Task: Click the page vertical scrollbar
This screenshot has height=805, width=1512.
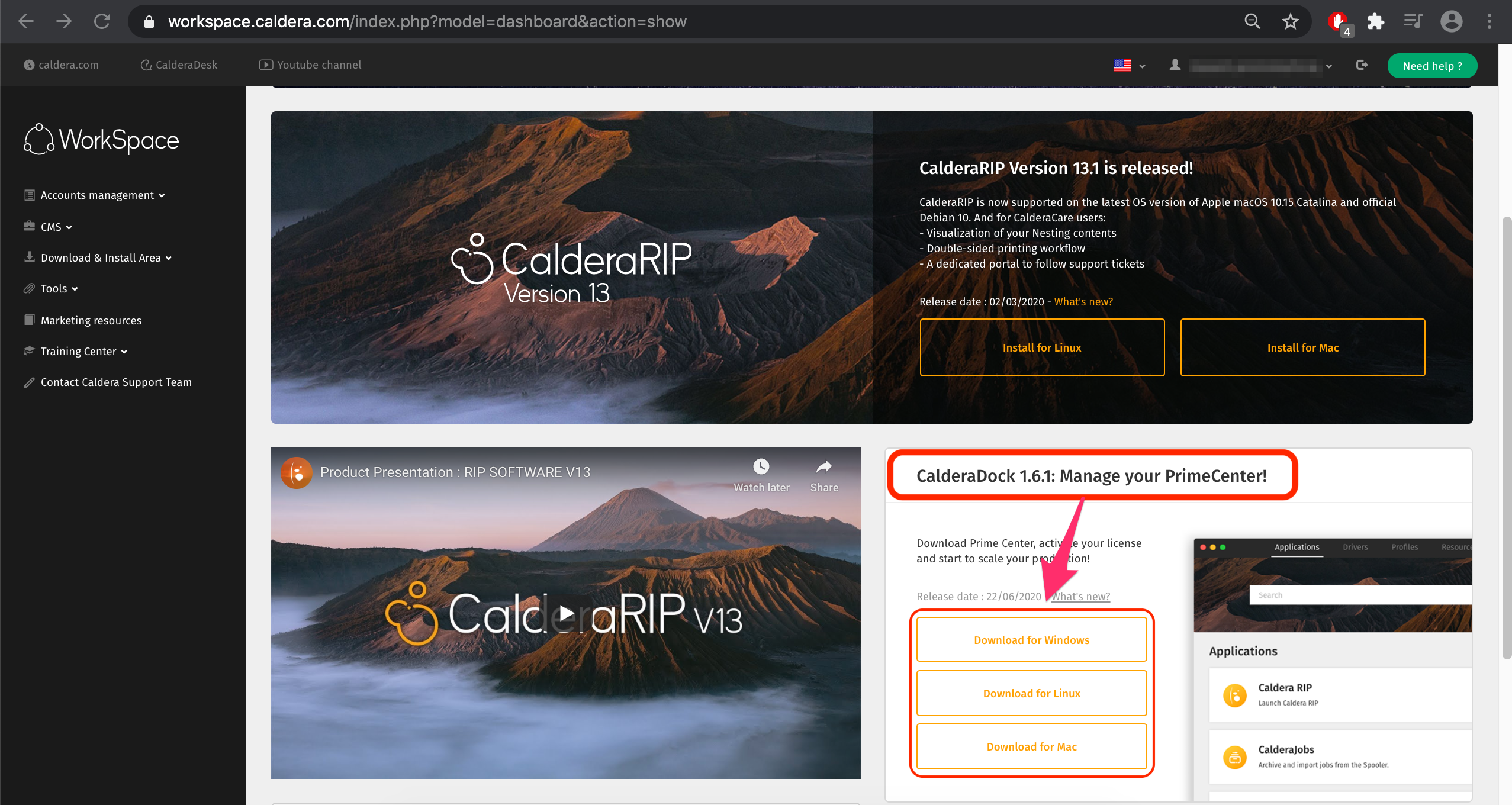Action: (x=1506, y=438)
